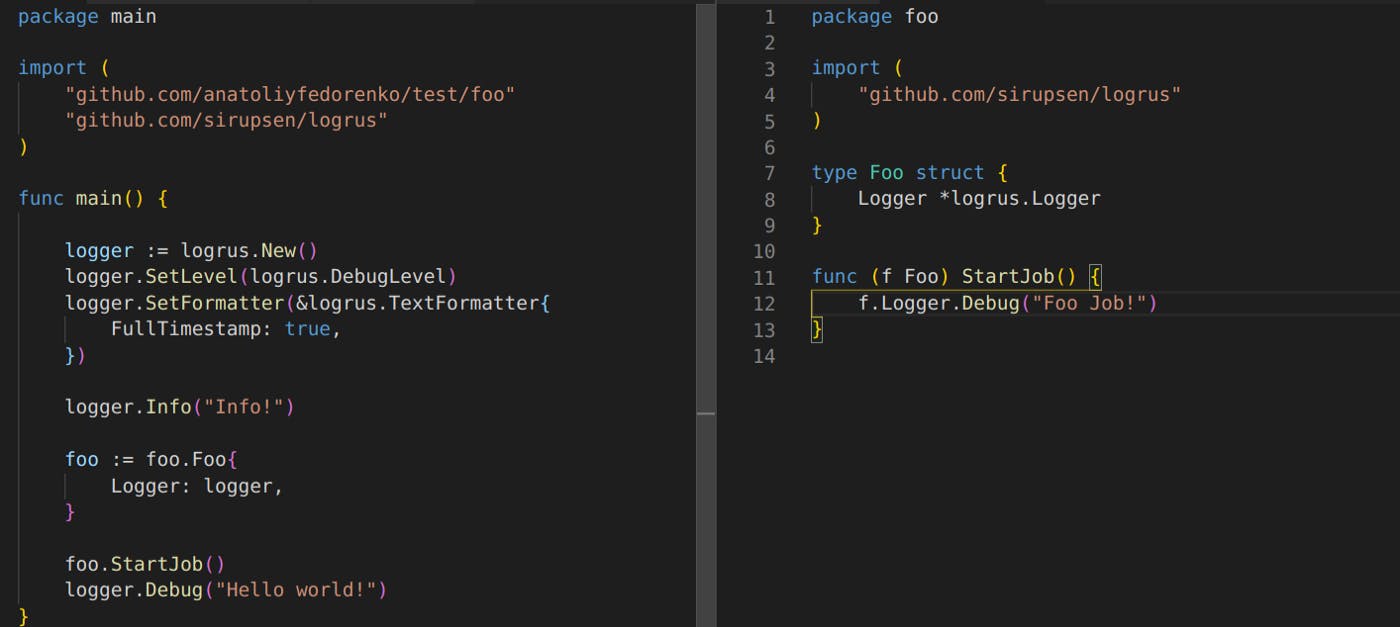Click line number 1 next to package foo
The height and width of the screenshot is (627, 1400).
[x=768, y=16]
